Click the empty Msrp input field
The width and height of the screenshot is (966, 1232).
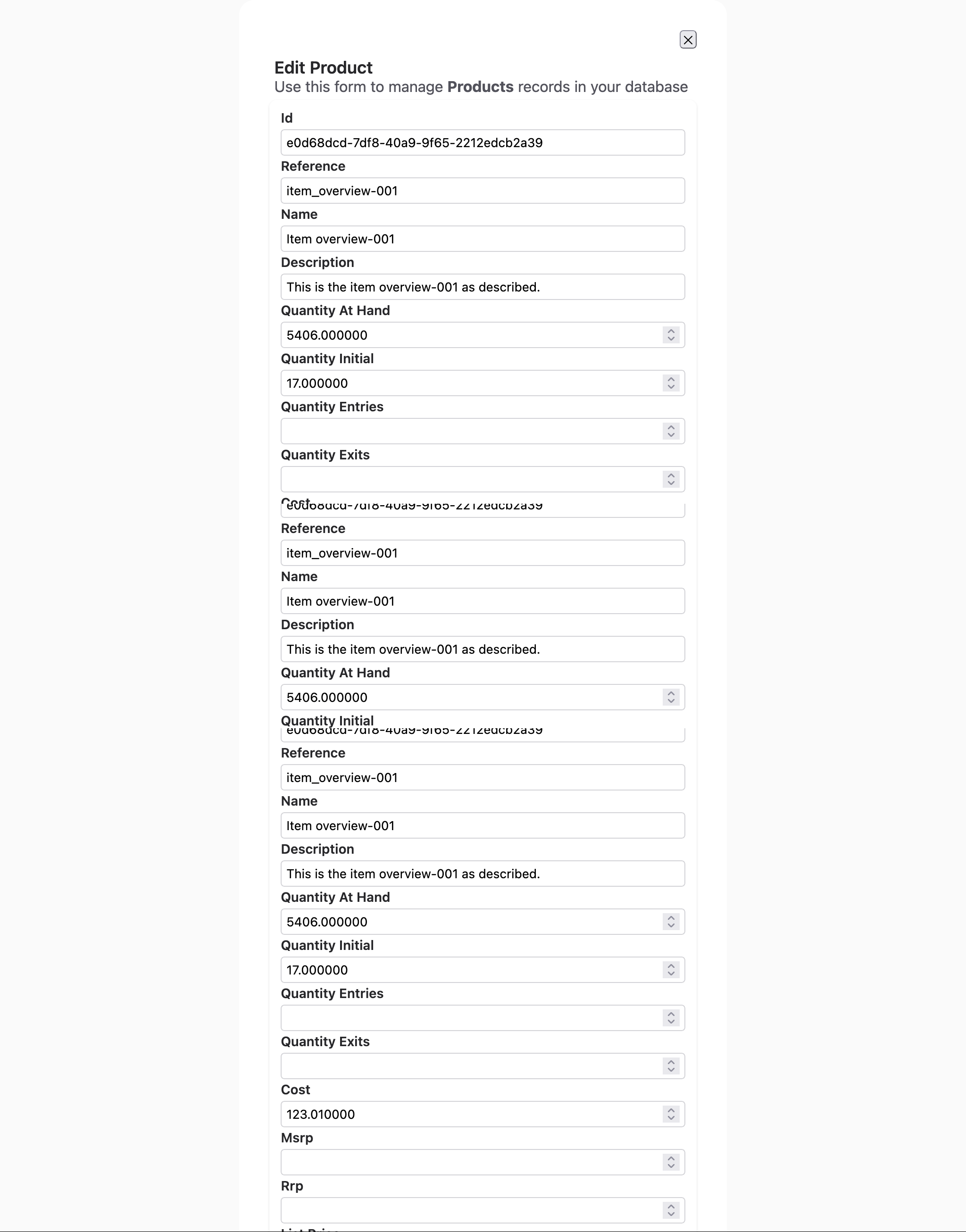pos(469,1162)
